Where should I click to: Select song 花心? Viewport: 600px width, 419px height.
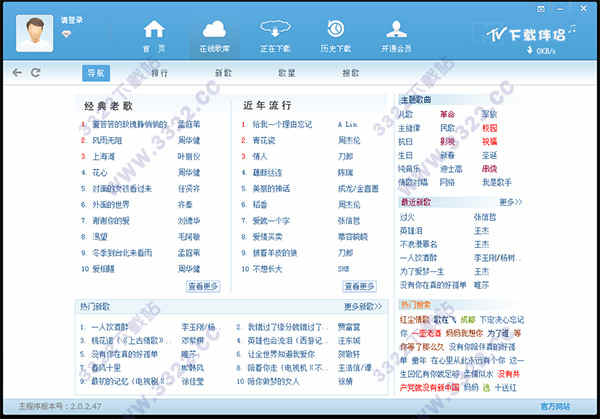tap(100, 173)
